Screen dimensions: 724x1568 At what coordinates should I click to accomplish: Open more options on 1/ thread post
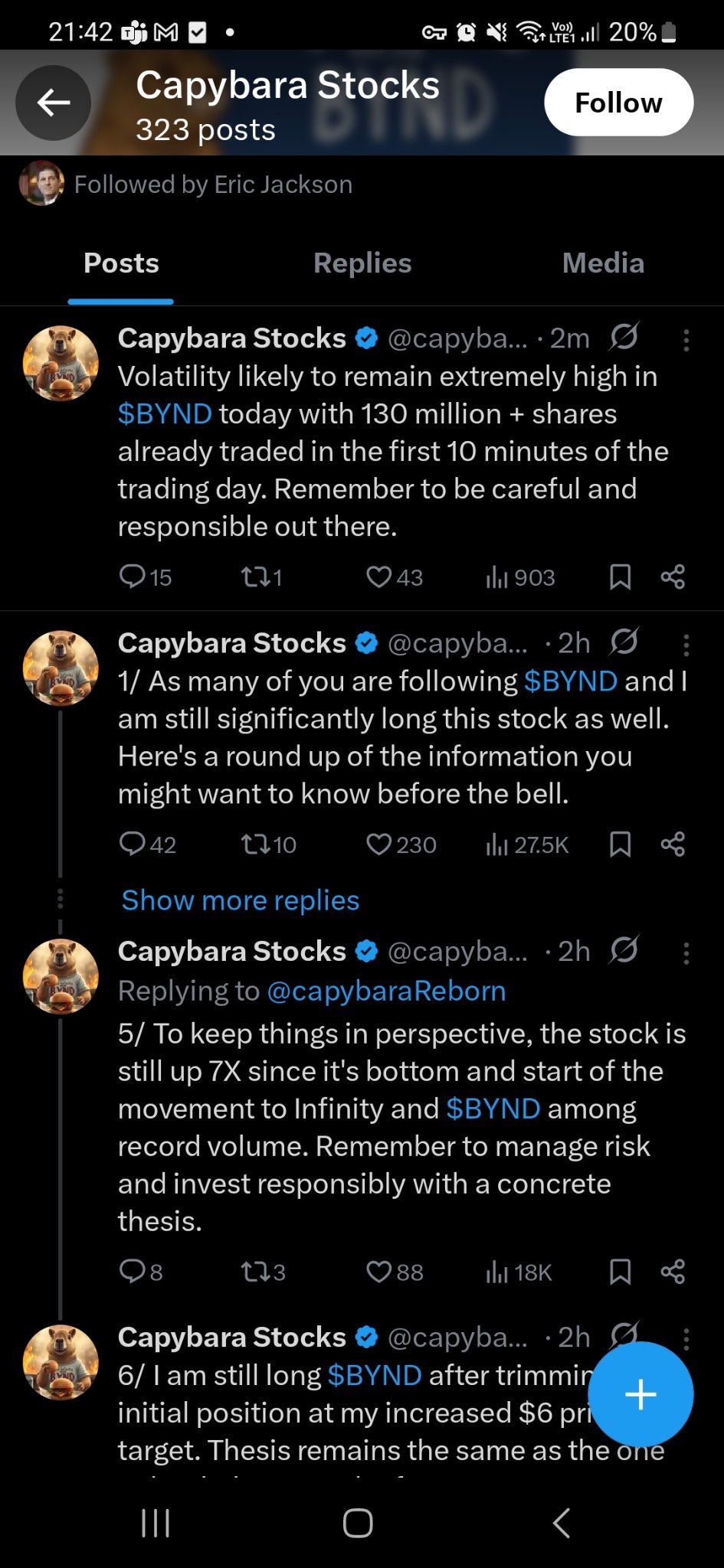click(686, 645)
